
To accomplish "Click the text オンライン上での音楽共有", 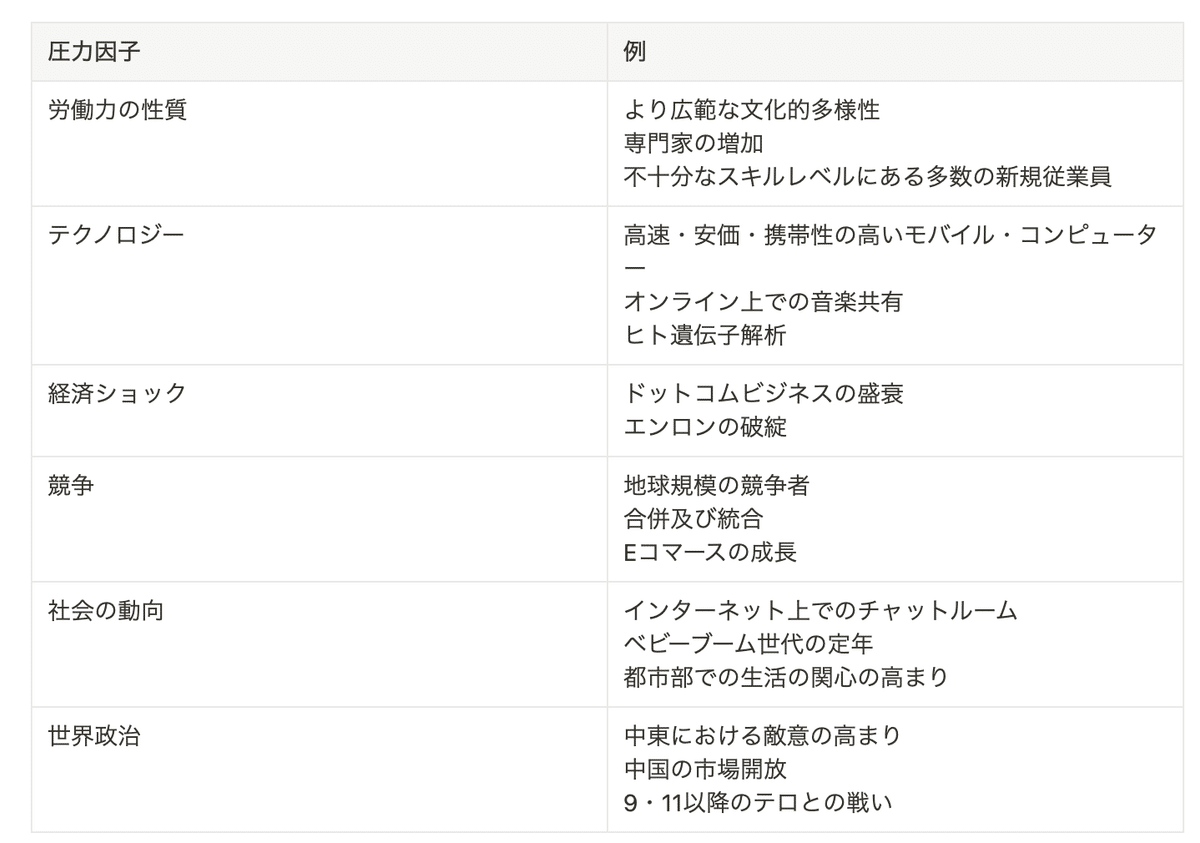I will [763, 302].
